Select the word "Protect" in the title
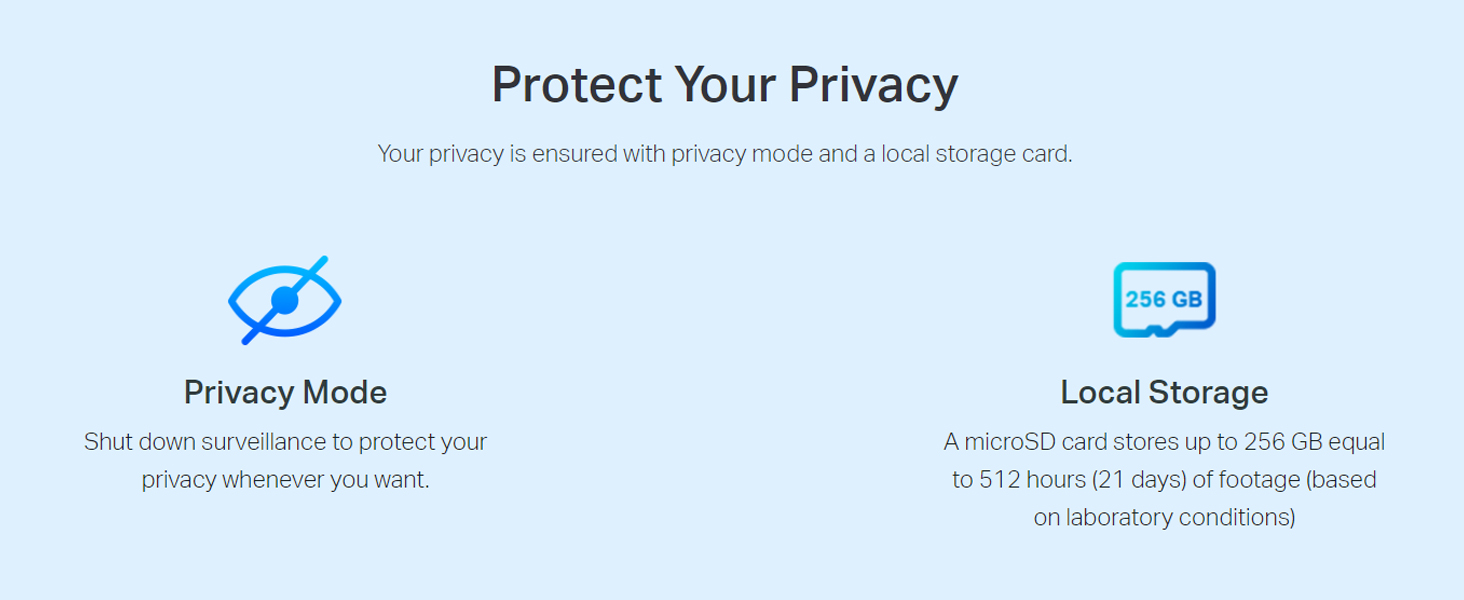This screenshot has height=600, width=1464. click(x=576, y=85)
